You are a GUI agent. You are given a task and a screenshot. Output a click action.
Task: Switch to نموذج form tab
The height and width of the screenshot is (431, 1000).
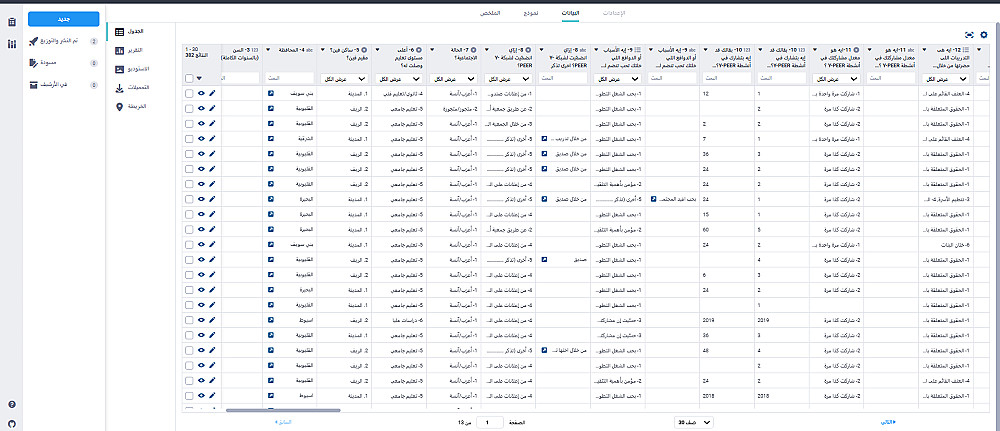pyautogui.click(x=530, y=13)
